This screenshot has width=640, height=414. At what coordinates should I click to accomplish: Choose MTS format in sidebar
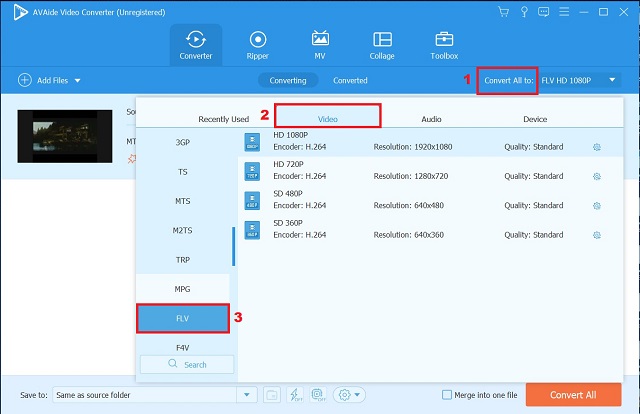click(x=182, y=201)
